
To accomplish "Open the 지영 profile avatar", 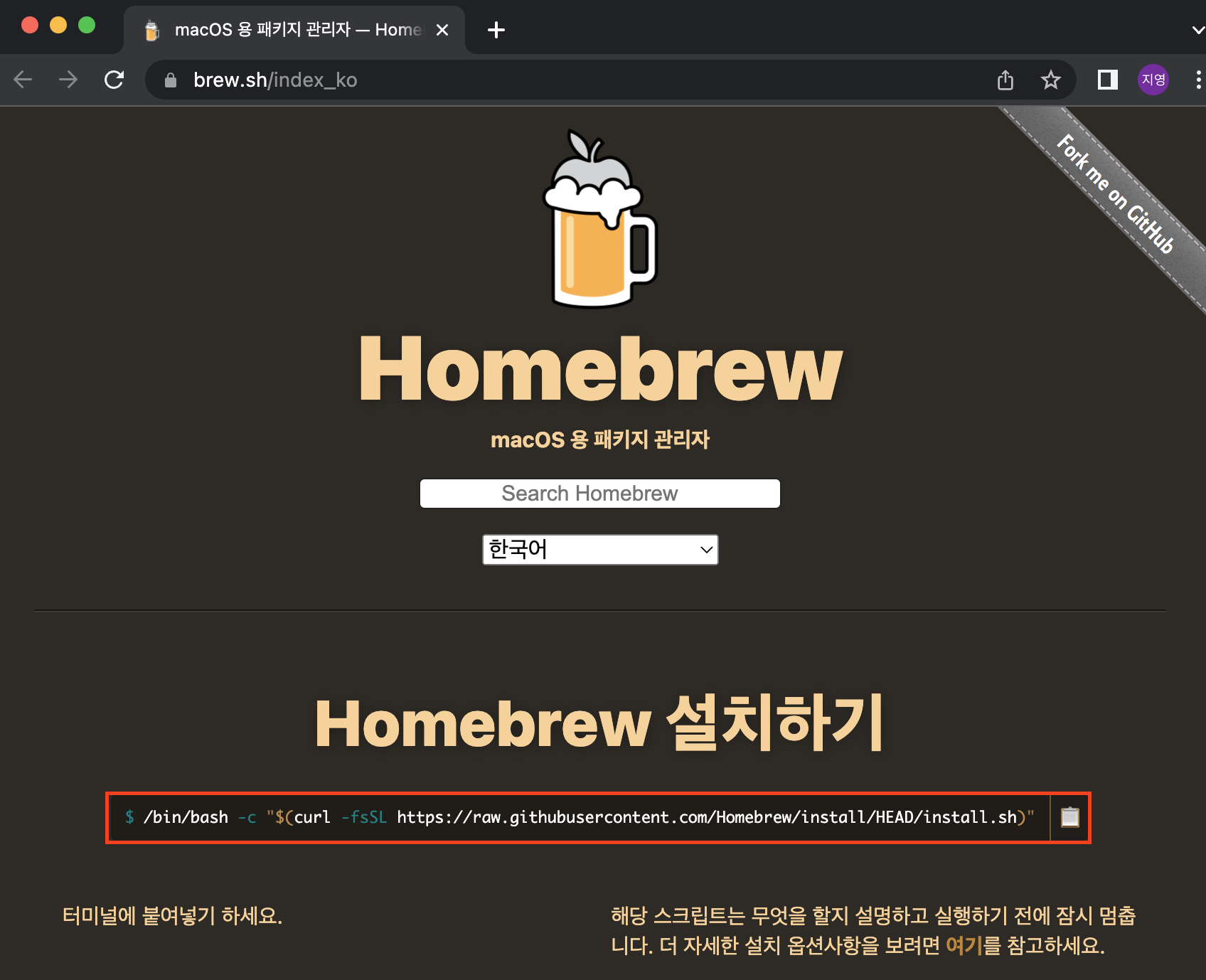I will click(1153, 80).
